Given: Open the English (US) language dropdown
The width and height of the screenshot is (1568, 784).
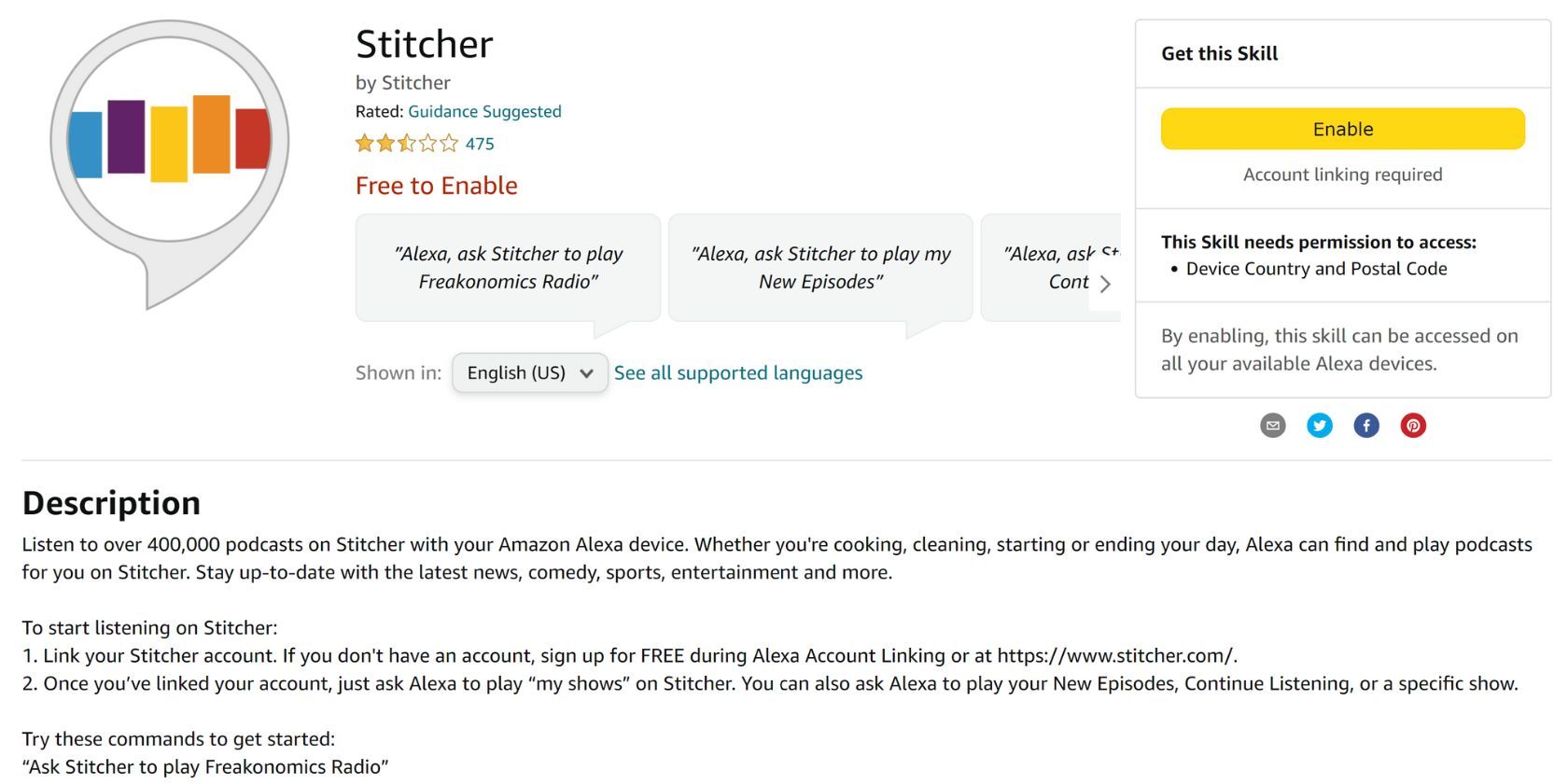Looking at the screenshot, I should (x=529, y=372).
